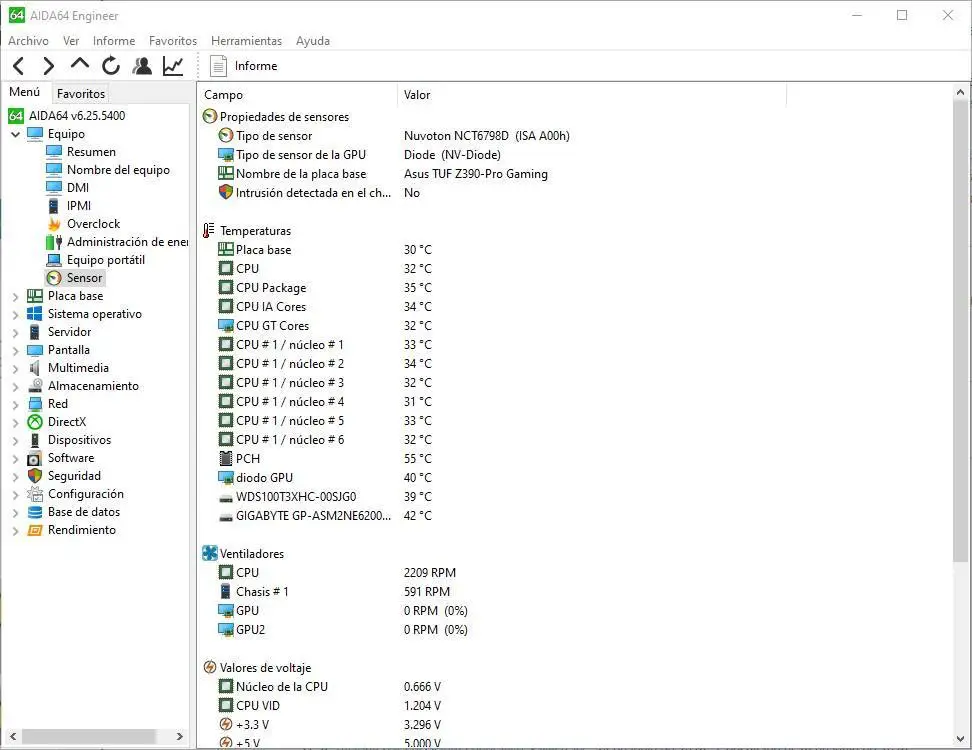
Task: Expand the Multimedia tree node
Action: 15,369
